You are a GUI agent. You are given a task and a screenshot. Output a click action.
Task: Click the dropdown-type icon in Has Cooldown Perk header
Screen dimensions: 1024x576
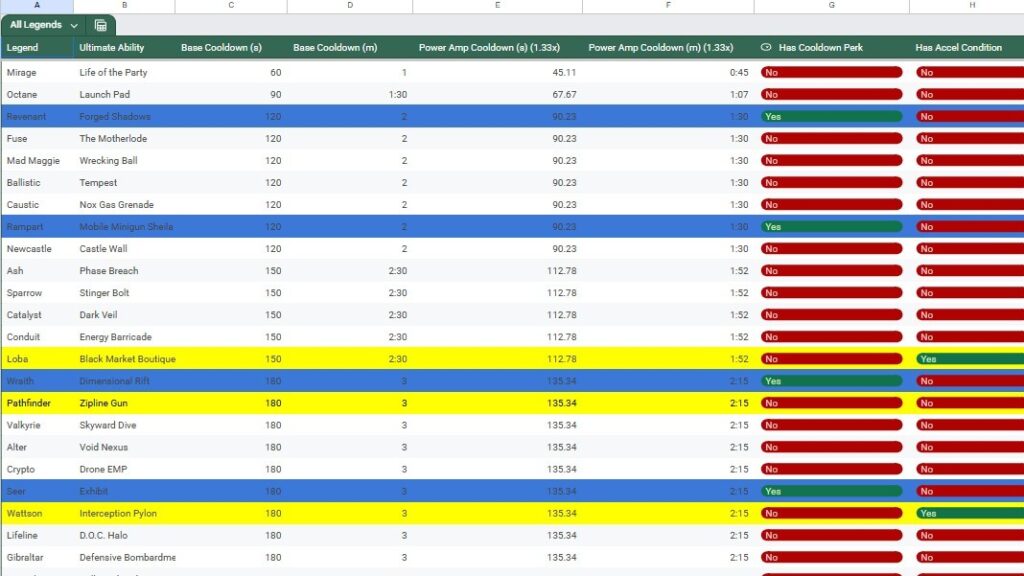point(766,48)
